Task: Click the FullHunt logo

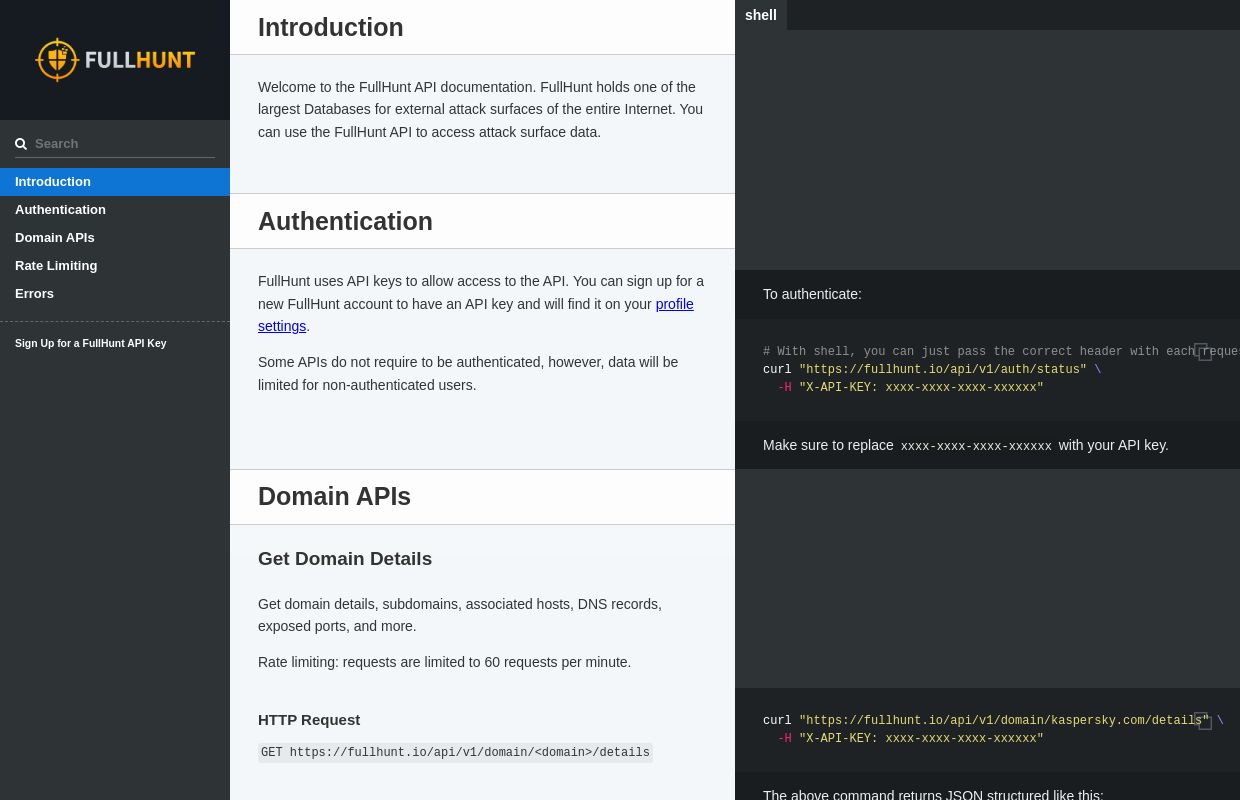Action: (x=115, y=60)
